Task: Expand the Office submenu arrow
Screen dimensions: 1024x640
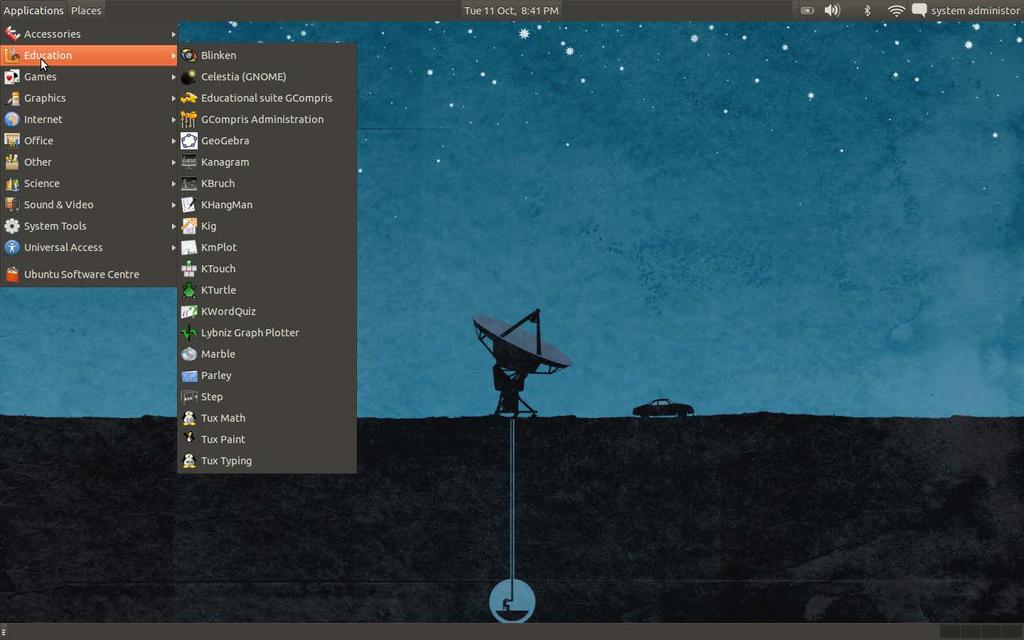Action: coord(174,141)
